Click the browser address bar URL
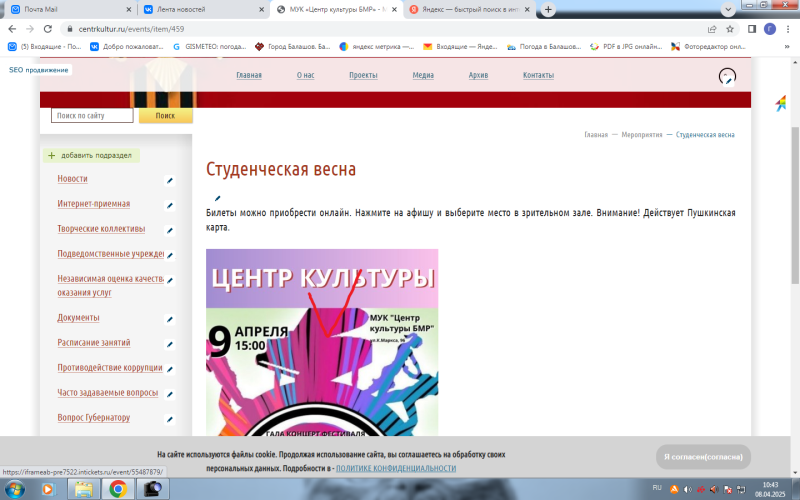Image resolution: width=800 pixels, height=500 pixels. [x=131, y=29]
